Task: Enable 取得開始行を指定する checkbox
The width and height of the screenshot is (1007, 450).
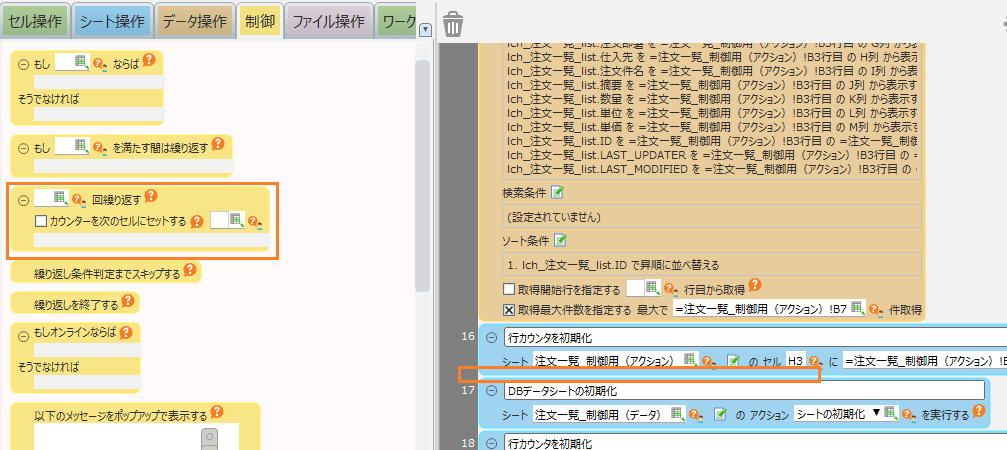Action: click(509, 289)
